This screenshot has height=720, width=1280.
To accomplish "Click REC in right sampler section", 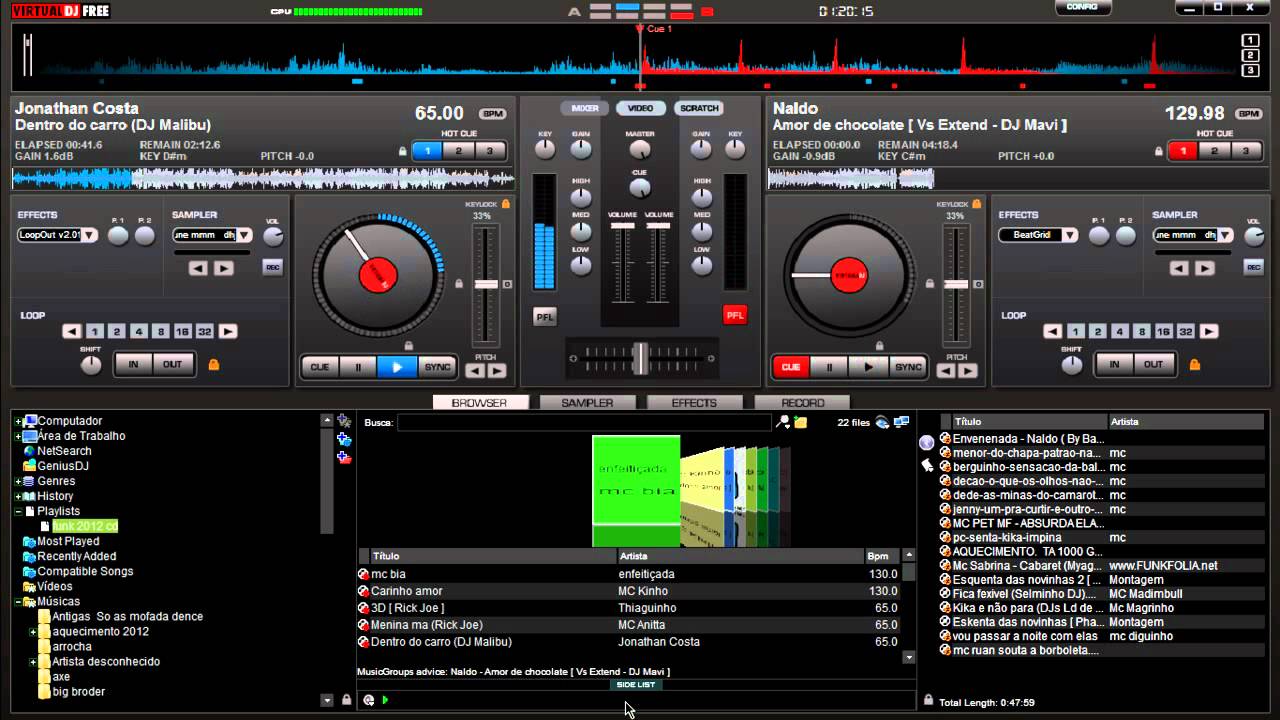I will (x=1253, y=267).
